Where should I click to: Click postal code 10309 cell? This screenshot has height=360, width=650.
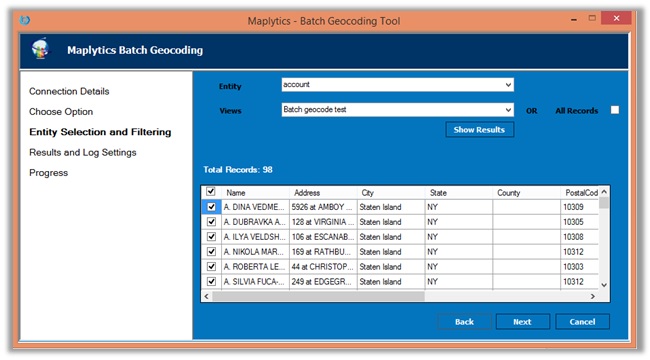pyautogui.click(x=580, y=207)
